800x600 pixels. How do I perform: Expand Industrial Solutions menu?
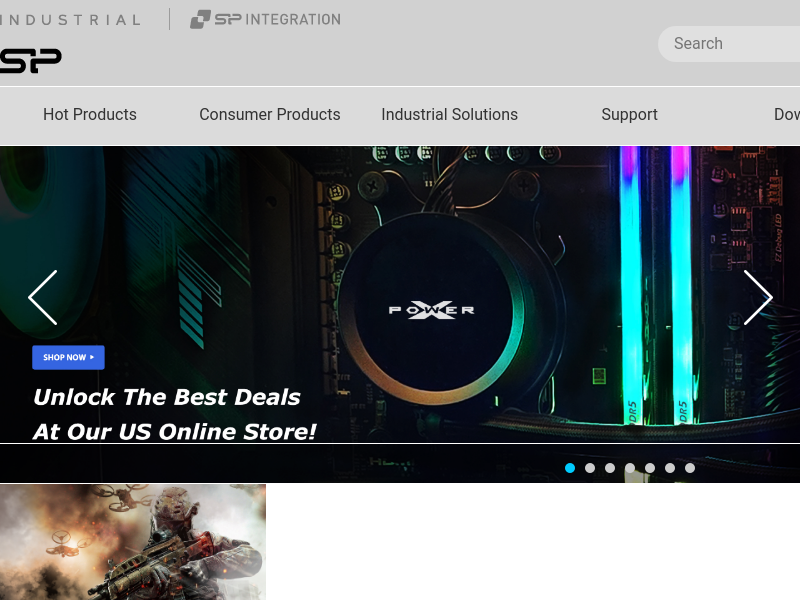coord(449,114)
